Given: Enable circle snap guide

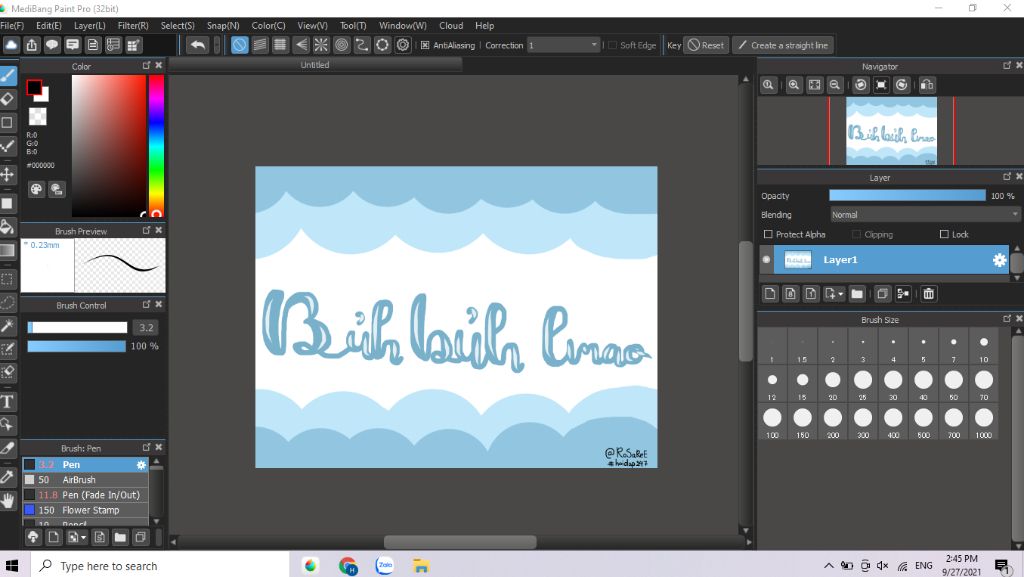Looking at the screenshot, I should pos(342,45).
